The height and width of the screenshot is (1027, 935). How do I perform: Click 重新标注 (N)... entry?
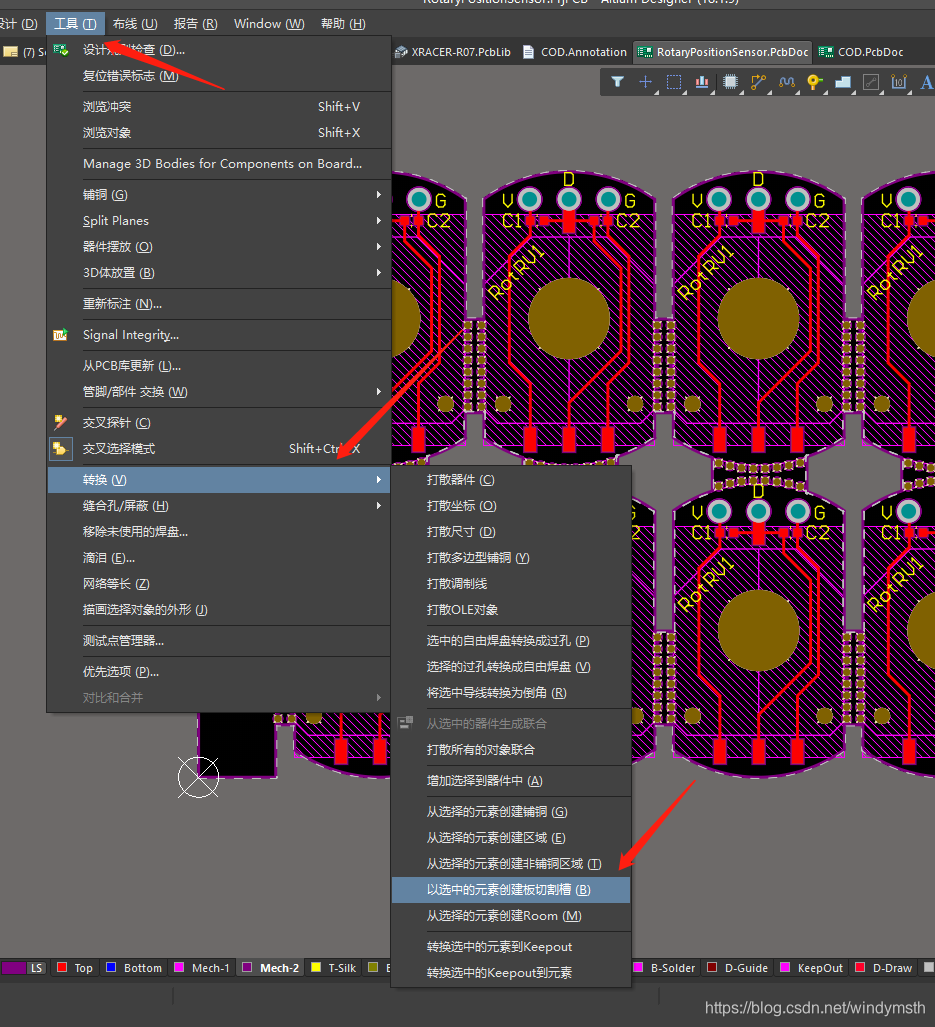tap(219, 304)
